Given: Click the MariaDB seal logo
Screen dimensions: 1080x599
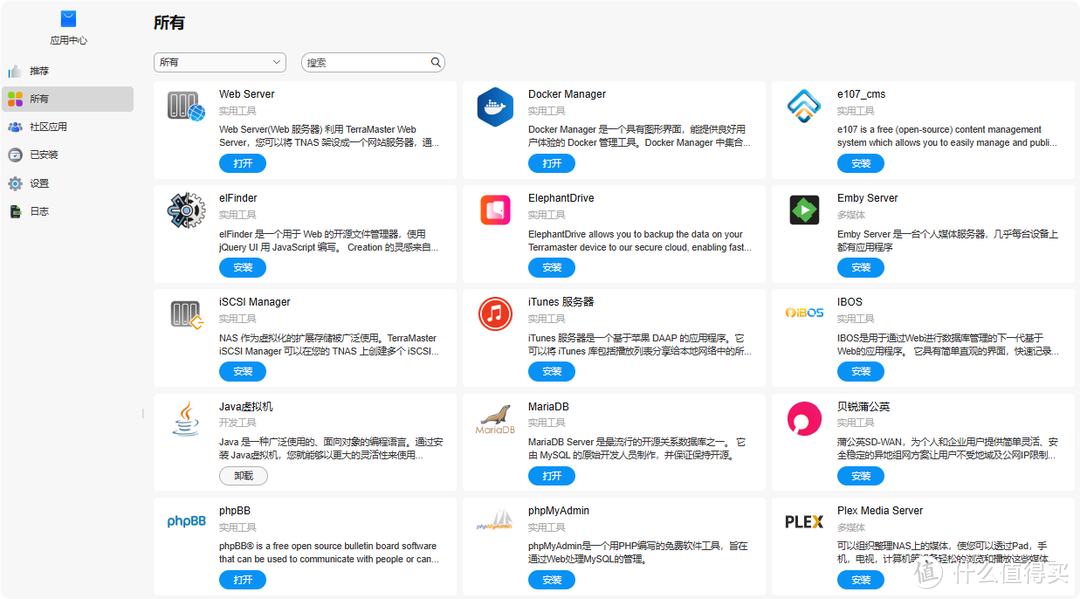Looking at the screenshot, I should click(495, 419).
